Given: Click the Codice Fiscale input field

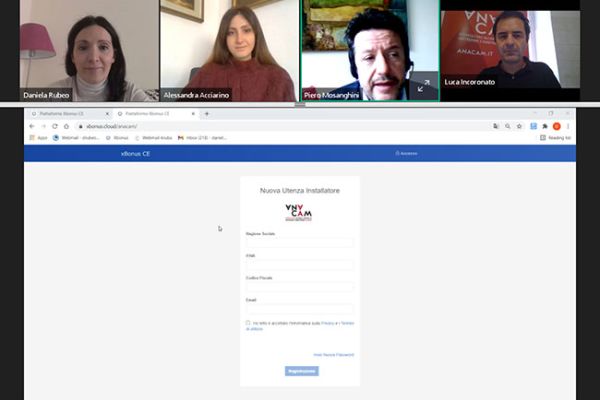Looking at the screenshot, I should 300,287.
